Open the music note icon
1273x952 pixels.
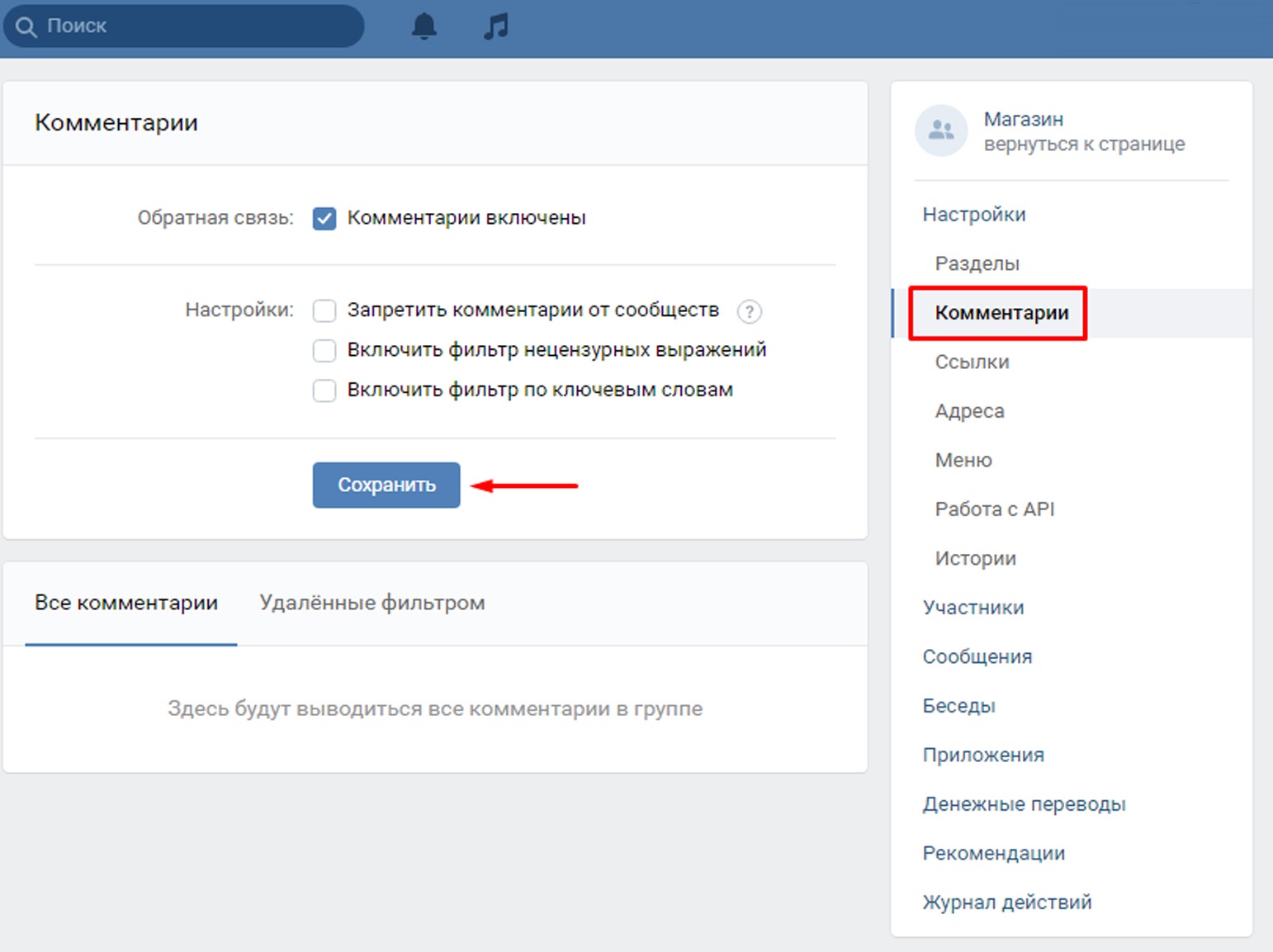496,26
